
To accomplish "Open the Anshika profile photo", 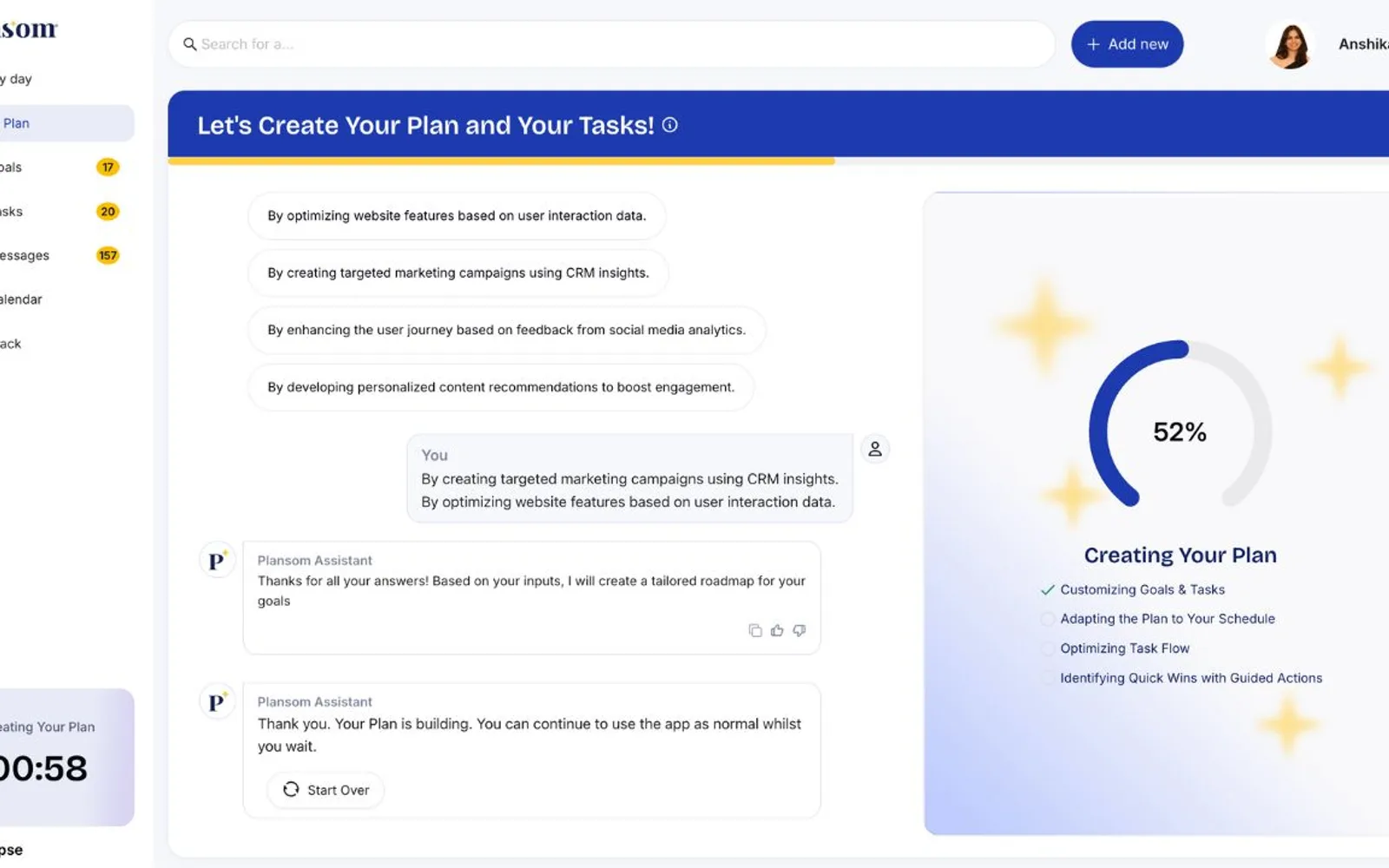I will point(1291,44).
